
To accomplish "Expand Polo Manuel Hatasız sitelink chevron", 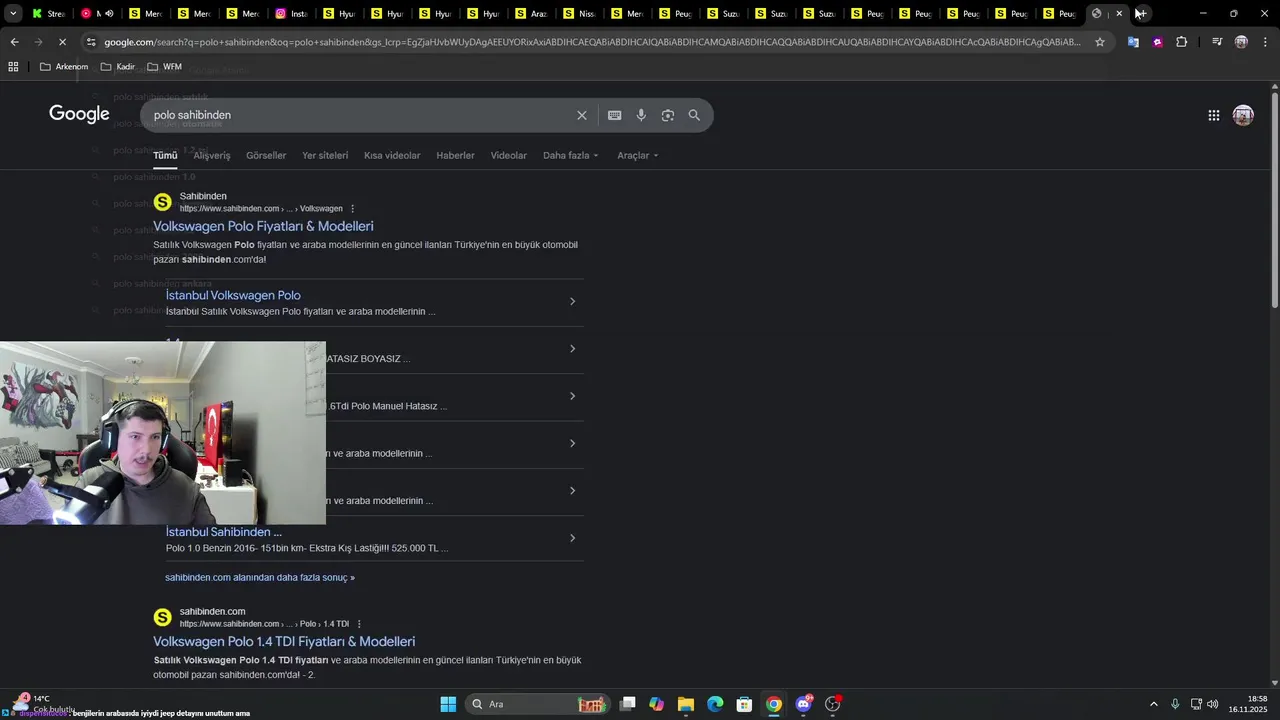I will click(x=572, y=396).
